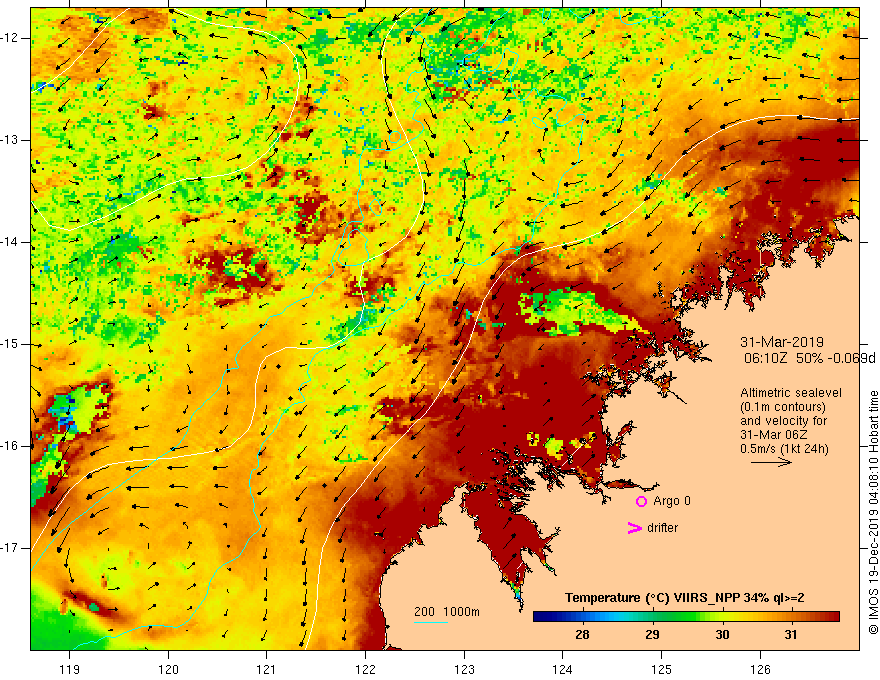This screenshot has height=680, width=880.
Task: Click the latitude label -12
Action: point(10,38)
